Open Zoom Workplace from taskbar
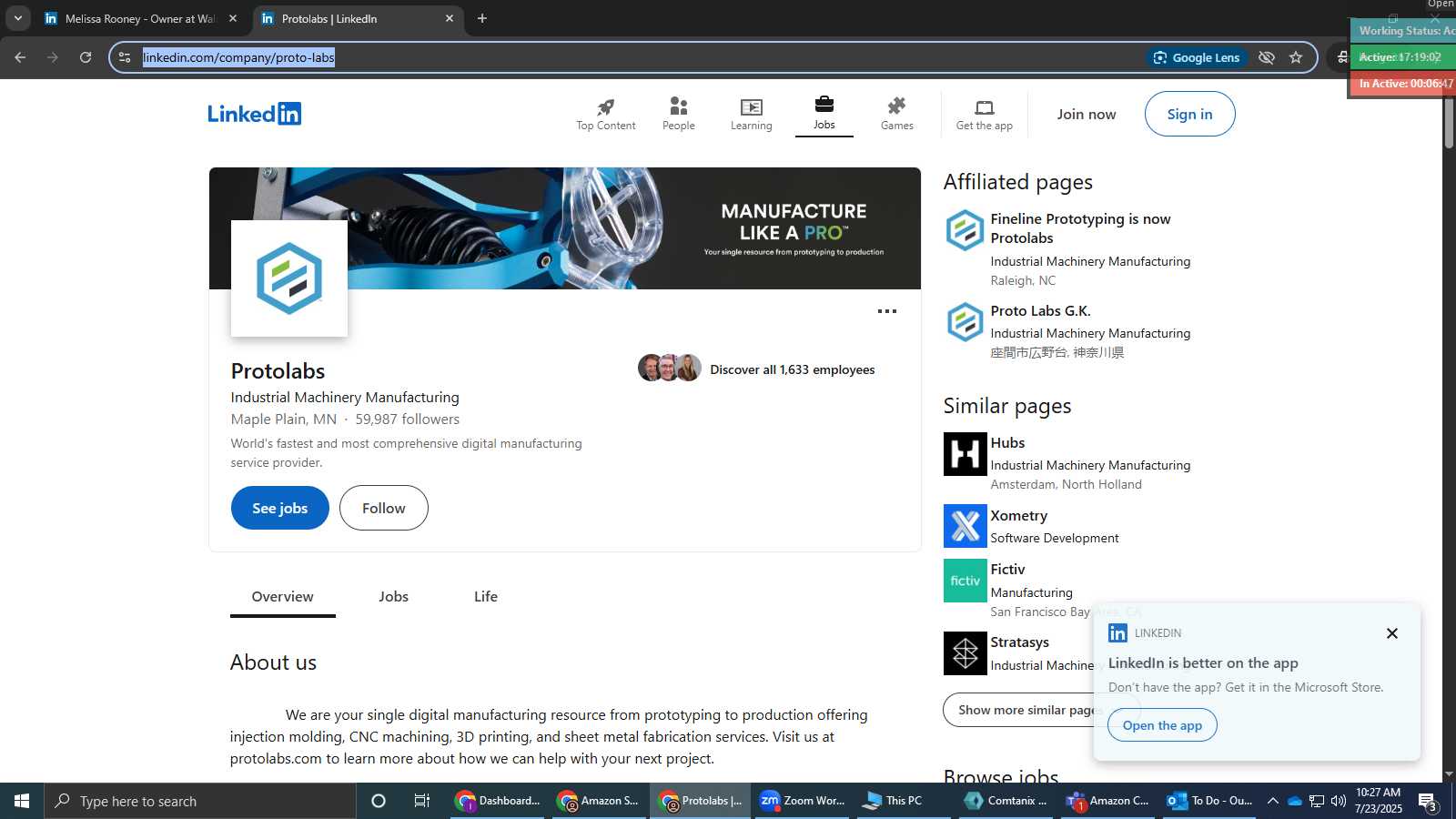The image size is (1456, 819). [804, 801]
